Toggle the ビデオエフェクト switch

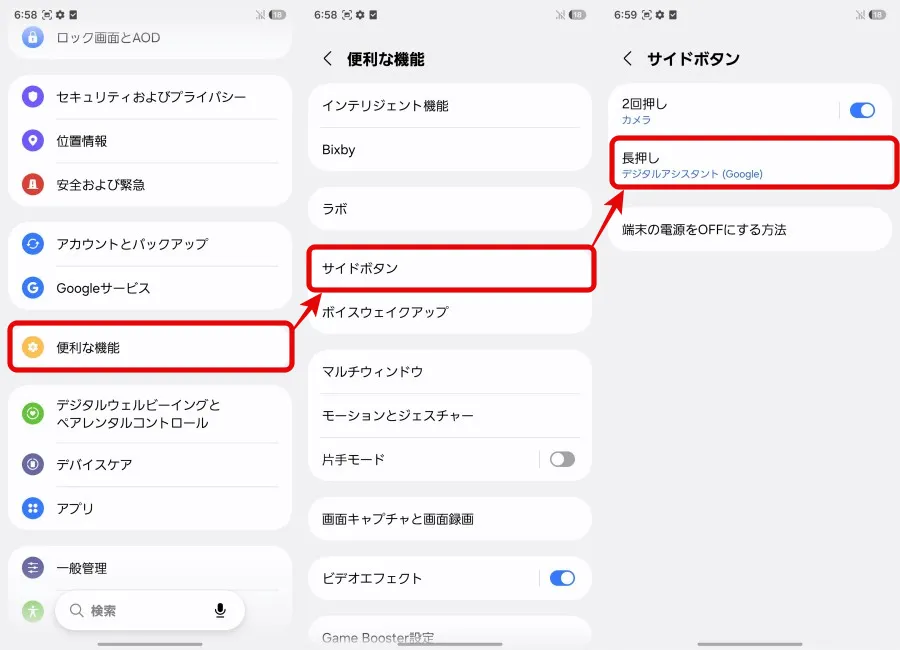[x=562, y=578]
